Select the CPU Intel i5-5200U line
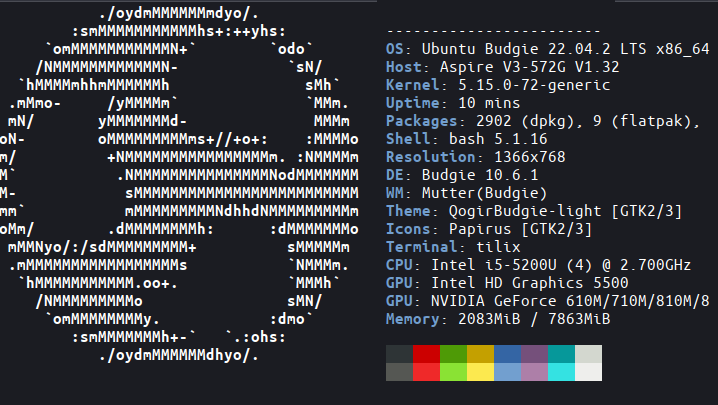Image resolution: width=718 pixels, height=405 pixels. tap(538, 265)
